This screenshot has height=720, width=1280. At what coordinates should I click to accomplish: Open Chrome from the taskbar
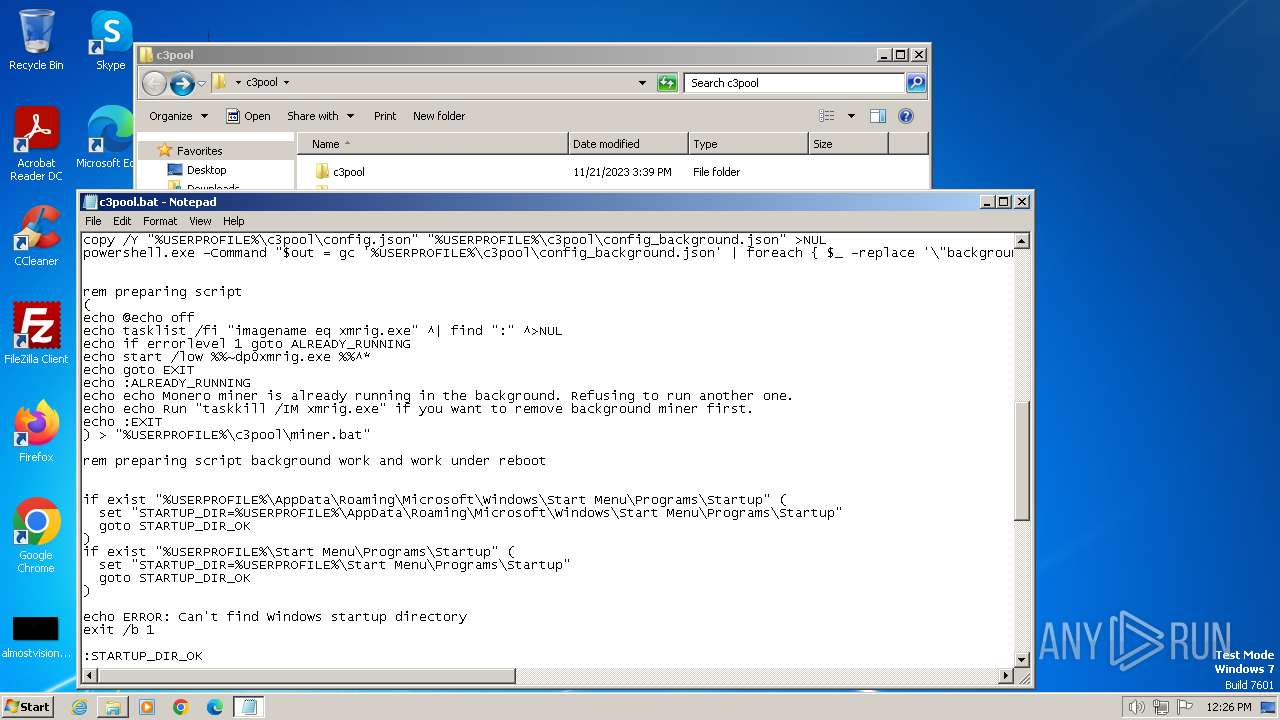(181, 707)
